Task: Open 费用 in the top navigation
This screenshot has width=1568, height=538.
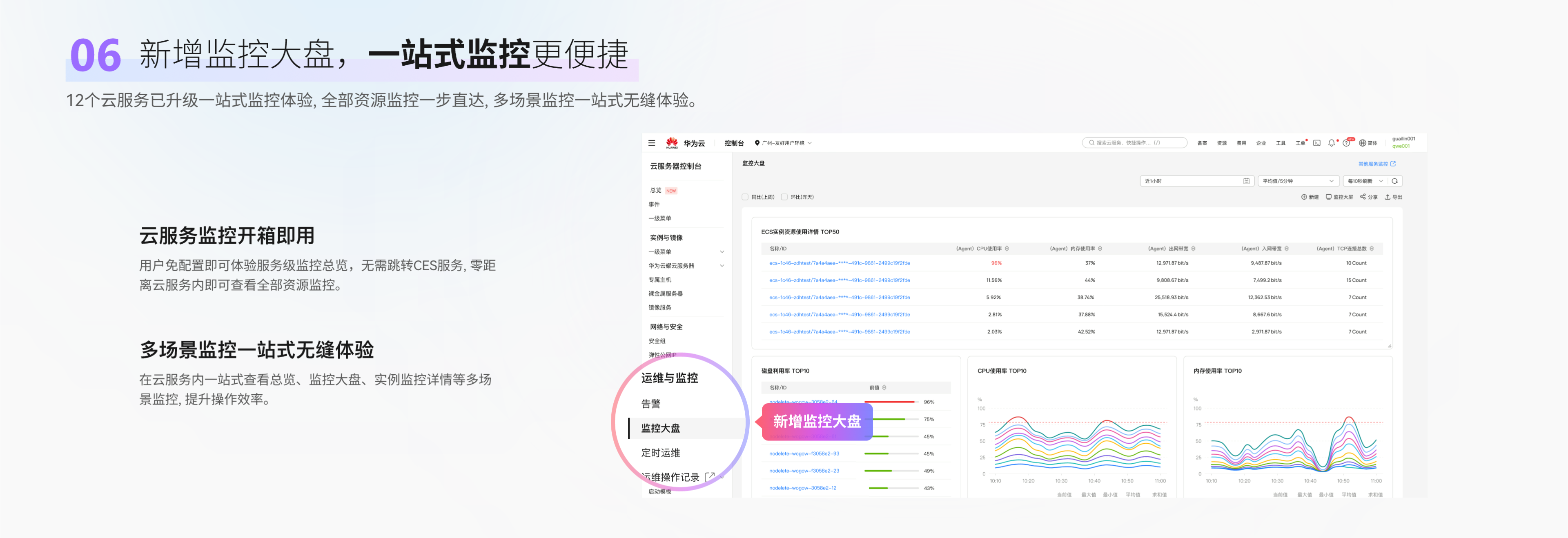Action: pos(1241,143)
